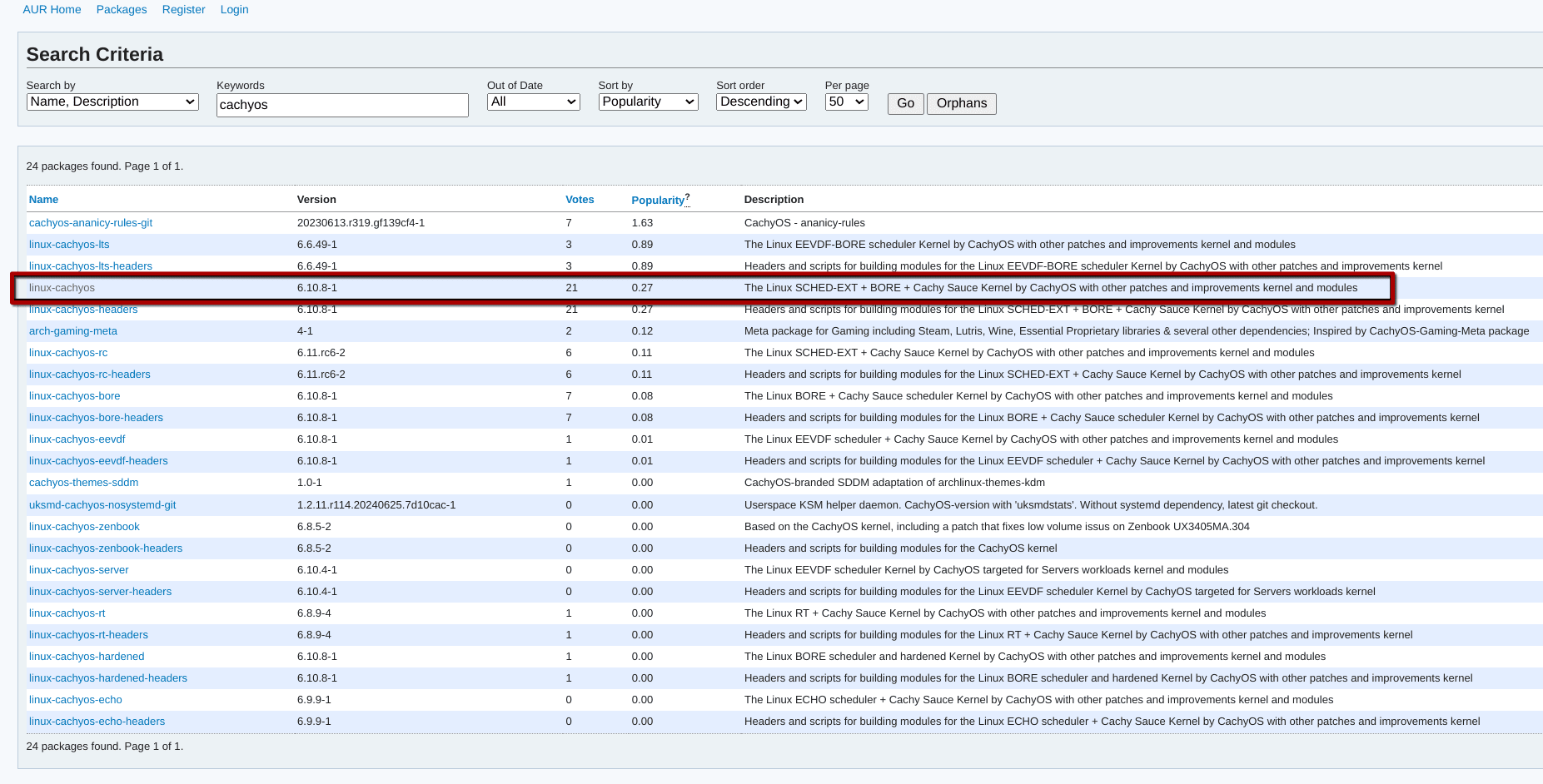Open the Login navigation link
The height and width of the screenshot is (784, 1543).
coord(234,9)
